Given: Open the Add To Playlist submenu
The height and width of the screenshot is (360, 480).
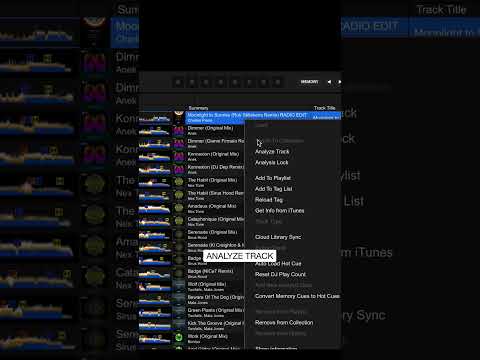Looking at the screenshot, I should click(273, 178).
